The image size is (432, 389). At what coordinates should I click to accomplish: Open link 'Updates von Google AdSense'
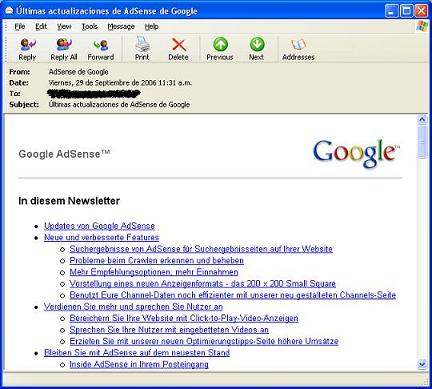tap(99, 226)
